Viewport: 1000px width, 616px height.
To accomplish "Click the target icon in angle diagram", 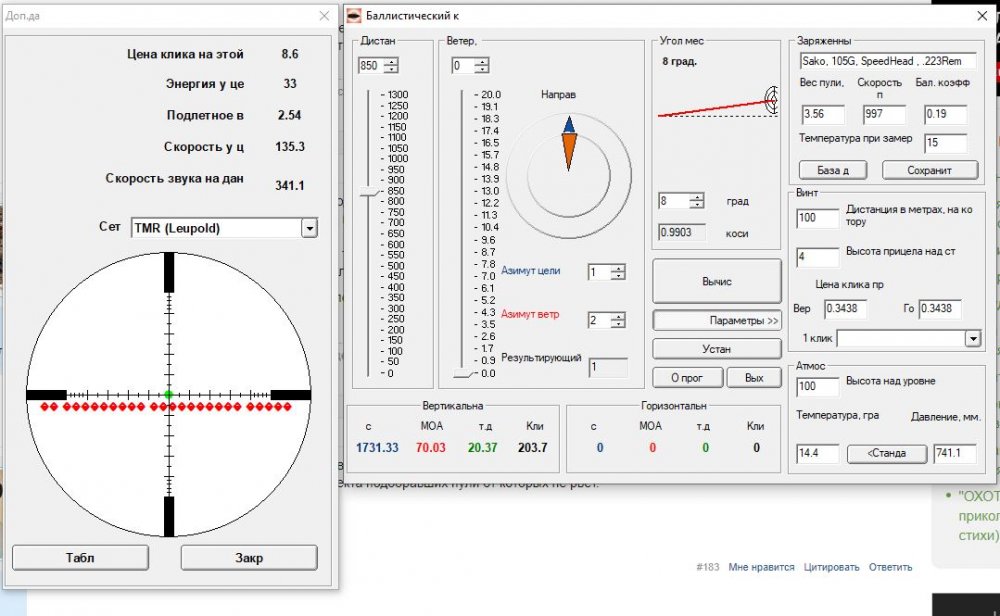I will pyautogui.click(x=771, y=98).
